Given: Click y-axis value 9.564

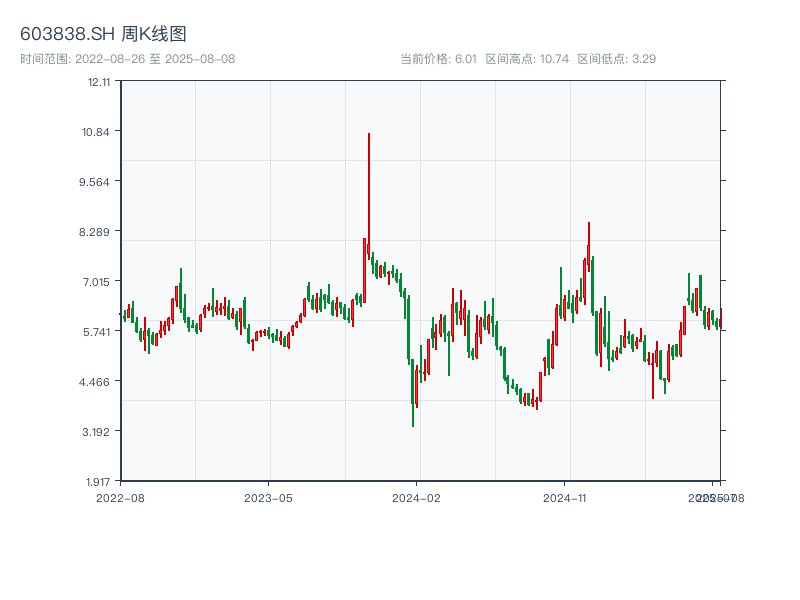Looking at the screenshot, I should 94,182.
